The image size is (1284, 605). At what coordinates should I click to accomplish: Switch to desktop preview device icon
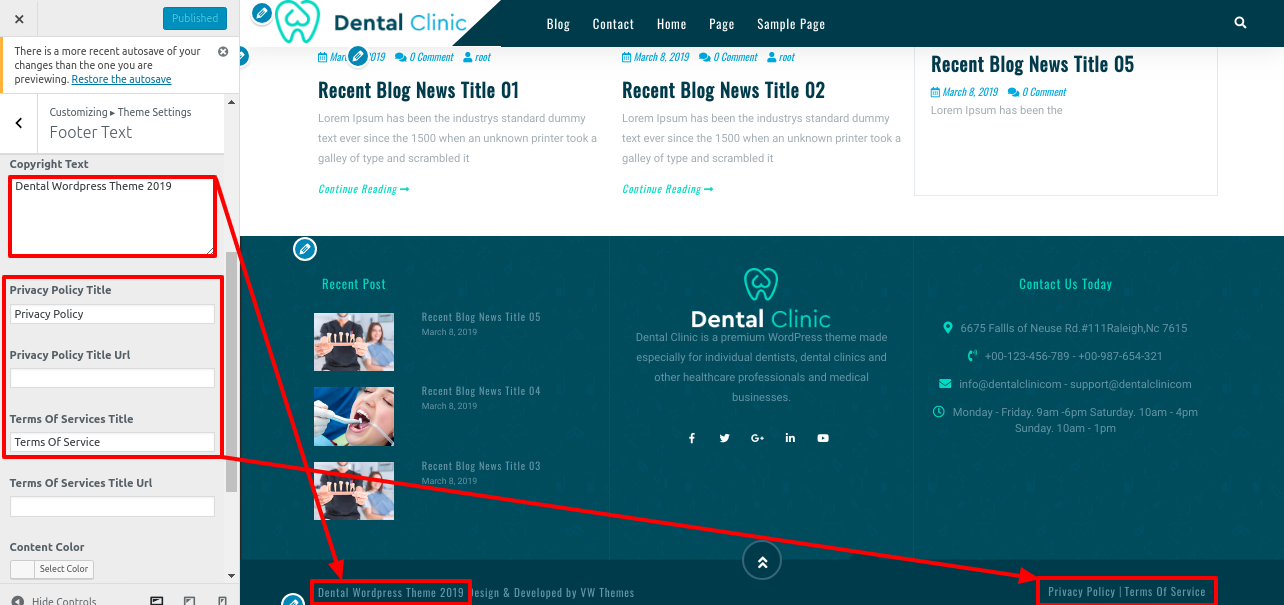(157, 601)
